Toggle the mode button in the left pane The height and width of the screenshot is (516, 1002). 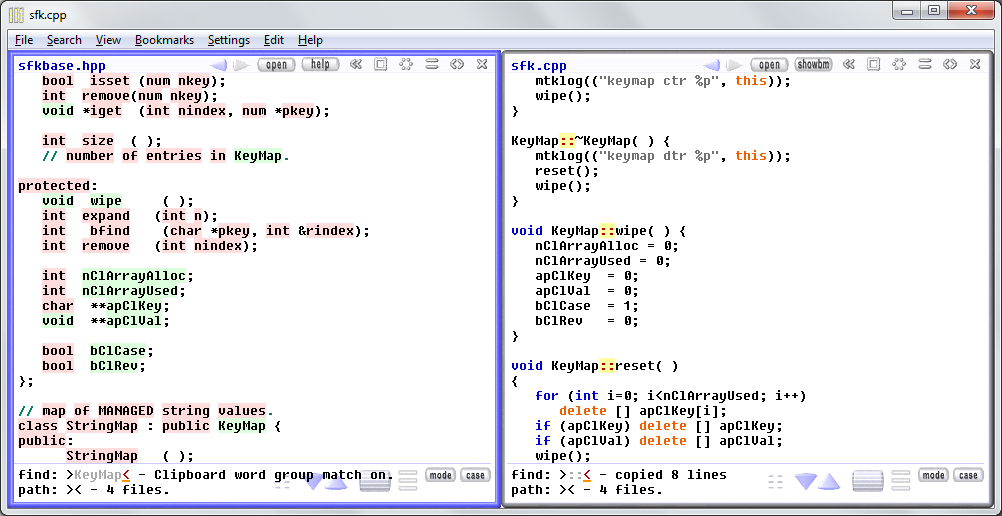440,475
